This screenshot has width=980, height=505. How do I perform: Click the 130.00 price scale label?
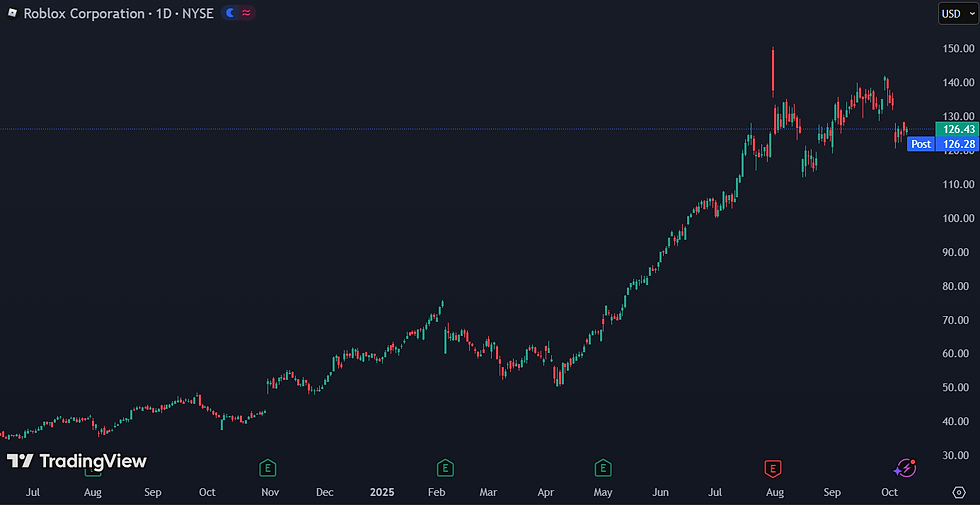[959, 116]
